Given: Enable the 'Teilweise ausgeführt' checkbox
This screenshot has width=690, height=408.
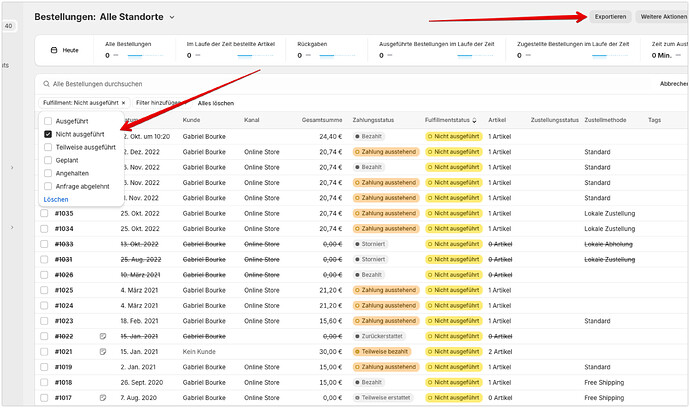Looking at the screenshot, I should click(48, 147).
